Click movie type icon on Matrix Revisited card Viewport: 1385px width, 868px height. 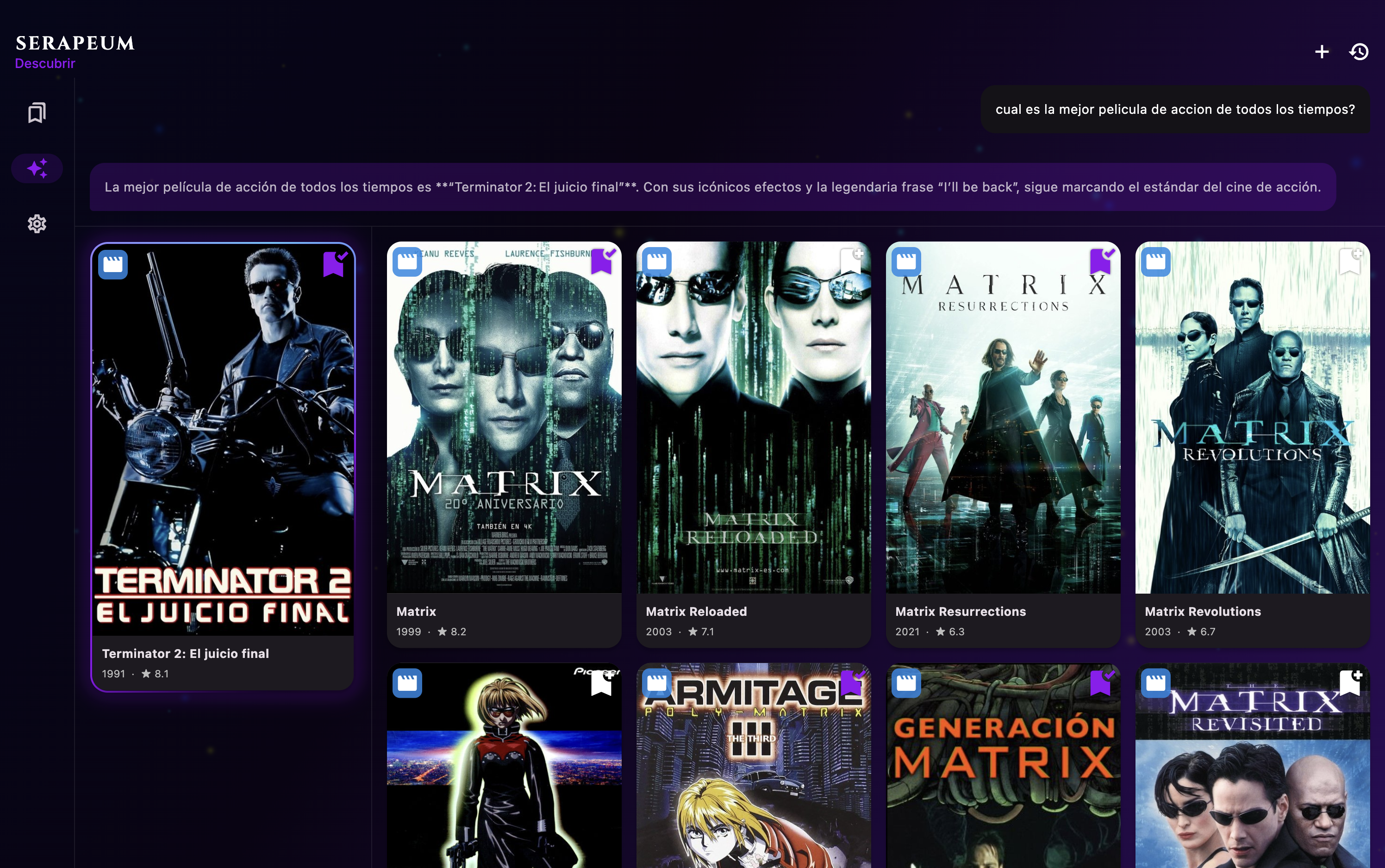[x=1156, y=683]
